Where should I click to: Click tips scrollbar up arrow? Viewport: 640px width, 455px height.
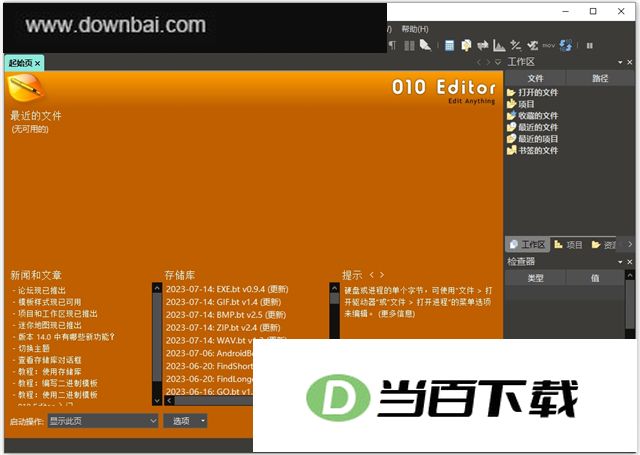[x=335, y=288]
